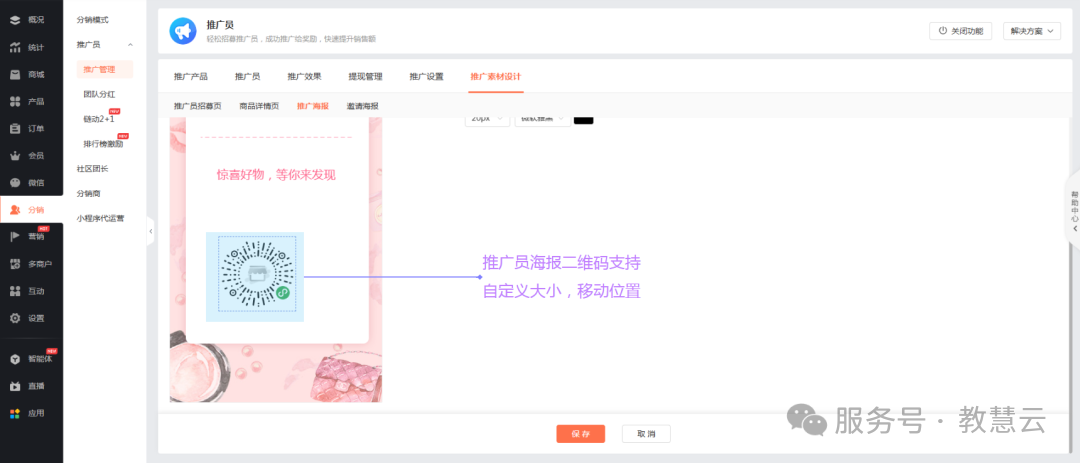Click the store icon inside QR code
This screenshot has width=1080, height=463.
click(257, 275)
